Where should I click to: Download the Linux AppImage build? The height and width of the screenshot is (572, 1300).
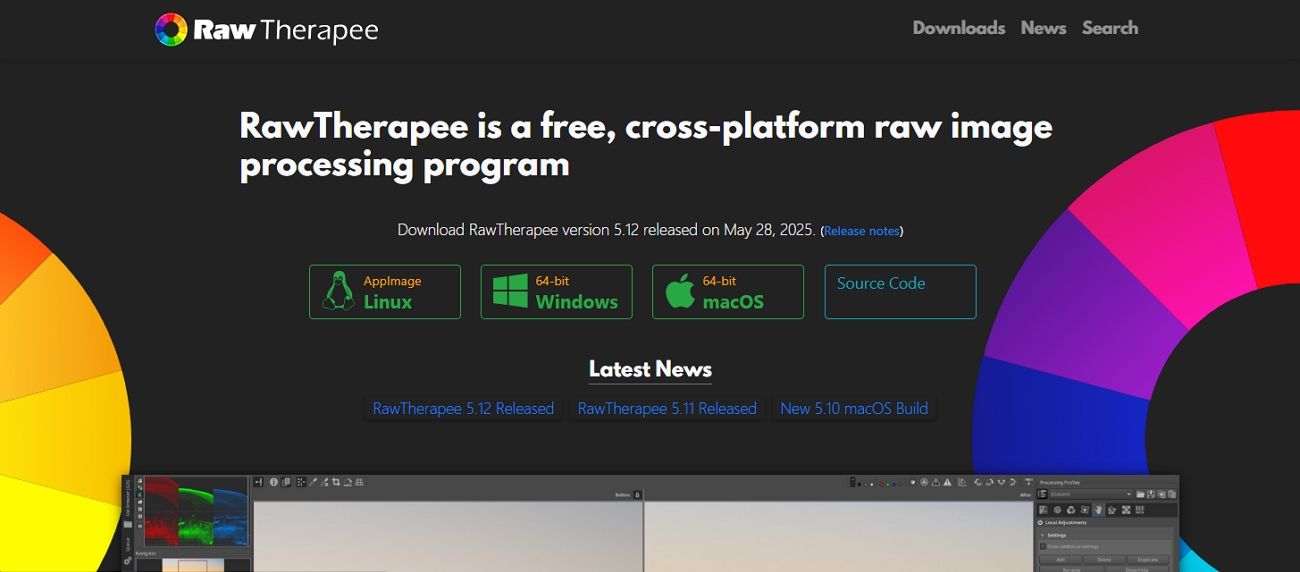[x=385, y=292]
